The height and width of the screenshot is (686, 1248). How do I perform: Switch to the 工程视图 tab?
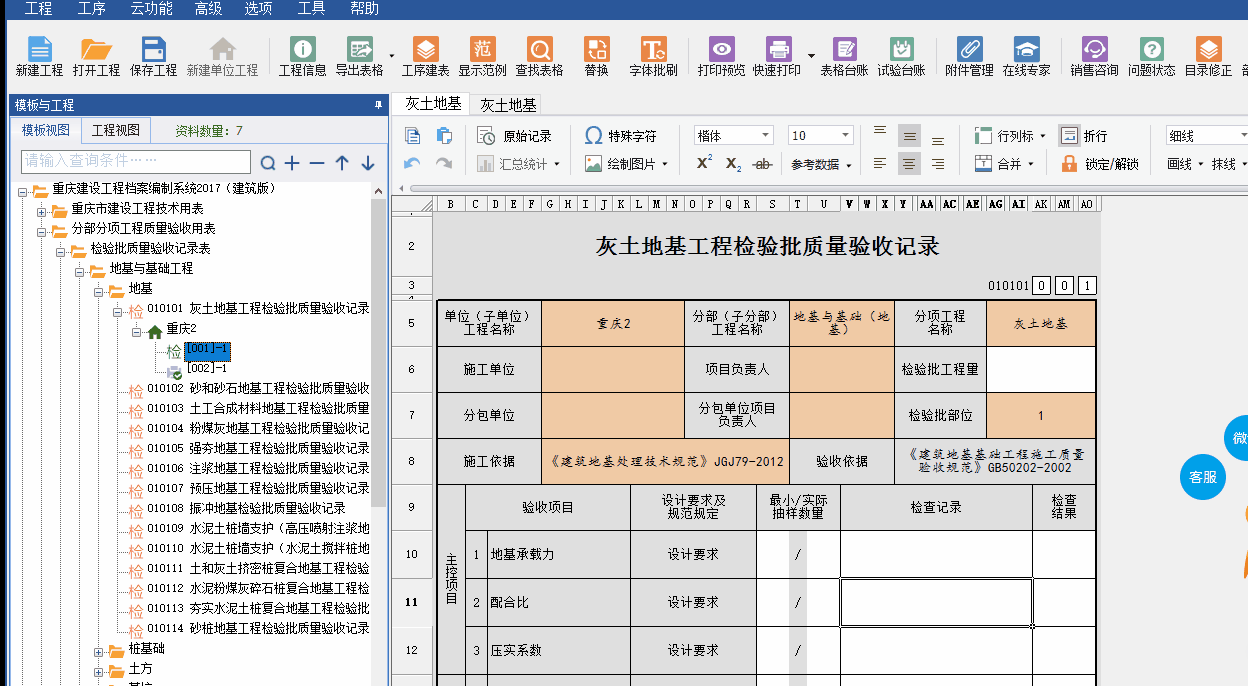click(116, 130)
